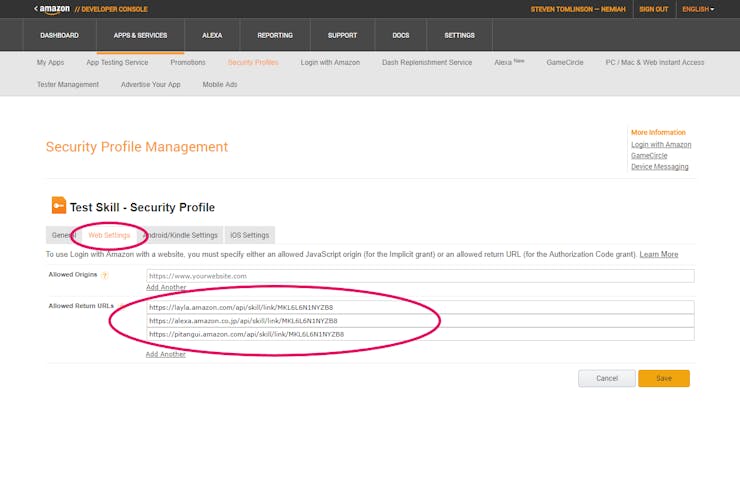Open Tester Management
This screenshot has height=496, width=740.
[68, 84]
